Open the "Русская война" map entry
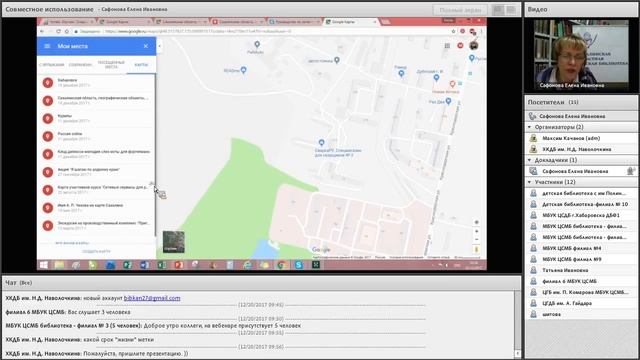The height and width of the screenshot is (360, 640). (x=96, y=136)
